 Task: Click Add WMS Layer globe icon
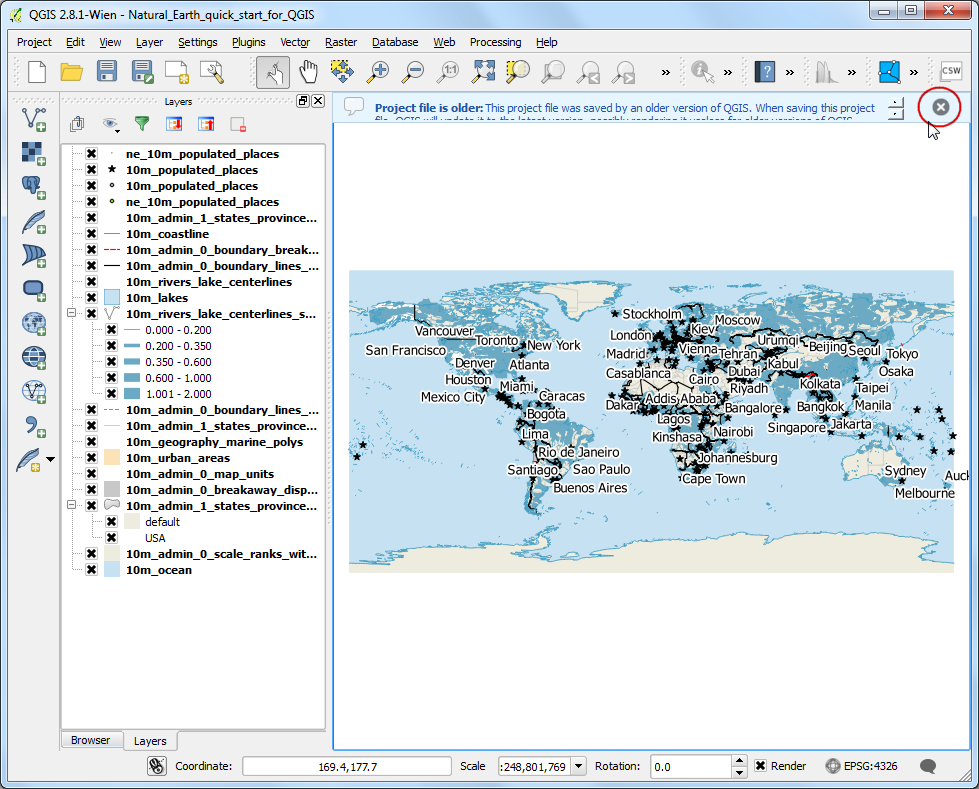tap(34, 324)
